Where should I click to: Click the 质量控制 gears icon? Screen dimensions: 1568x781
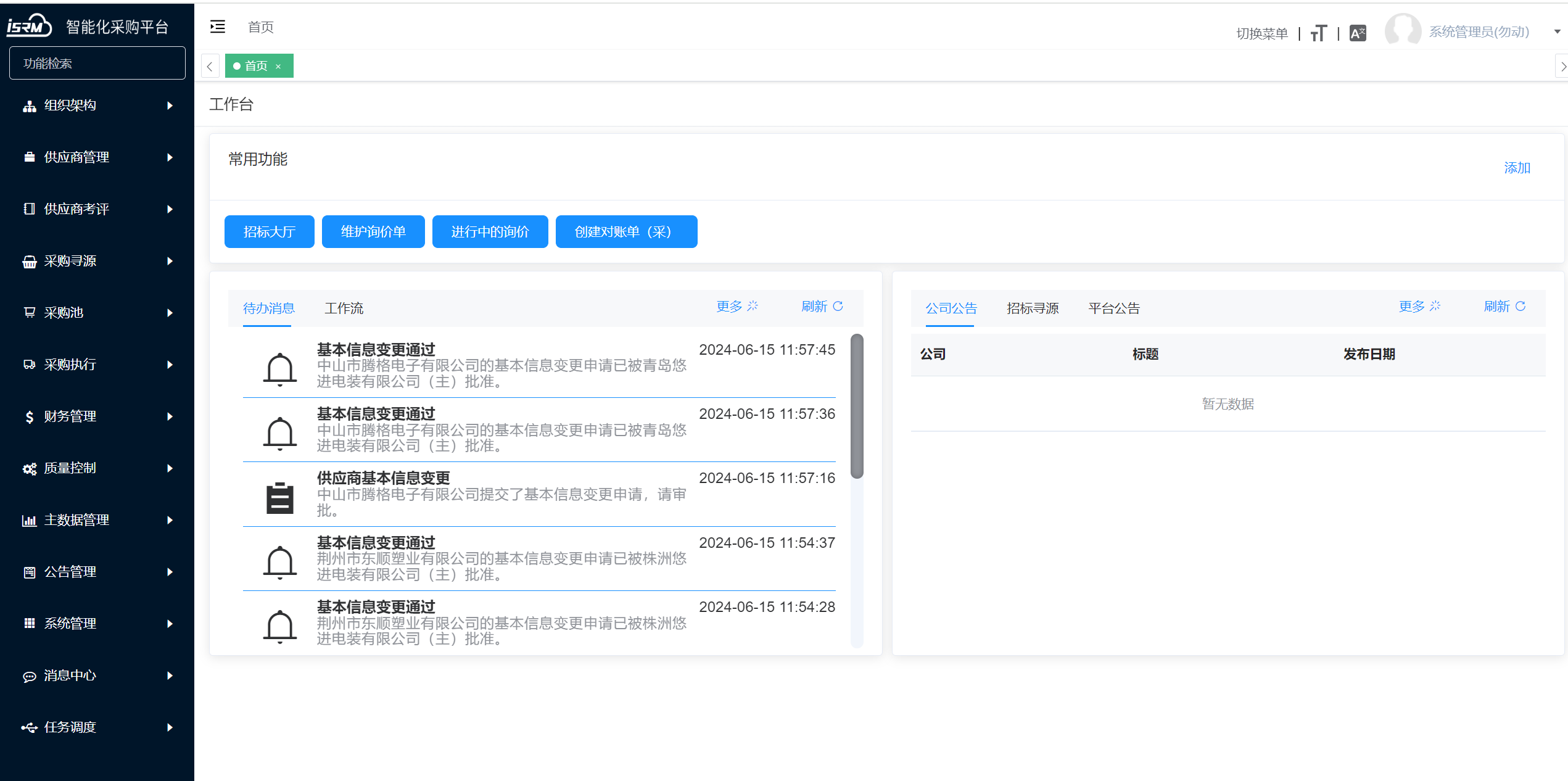29,469
